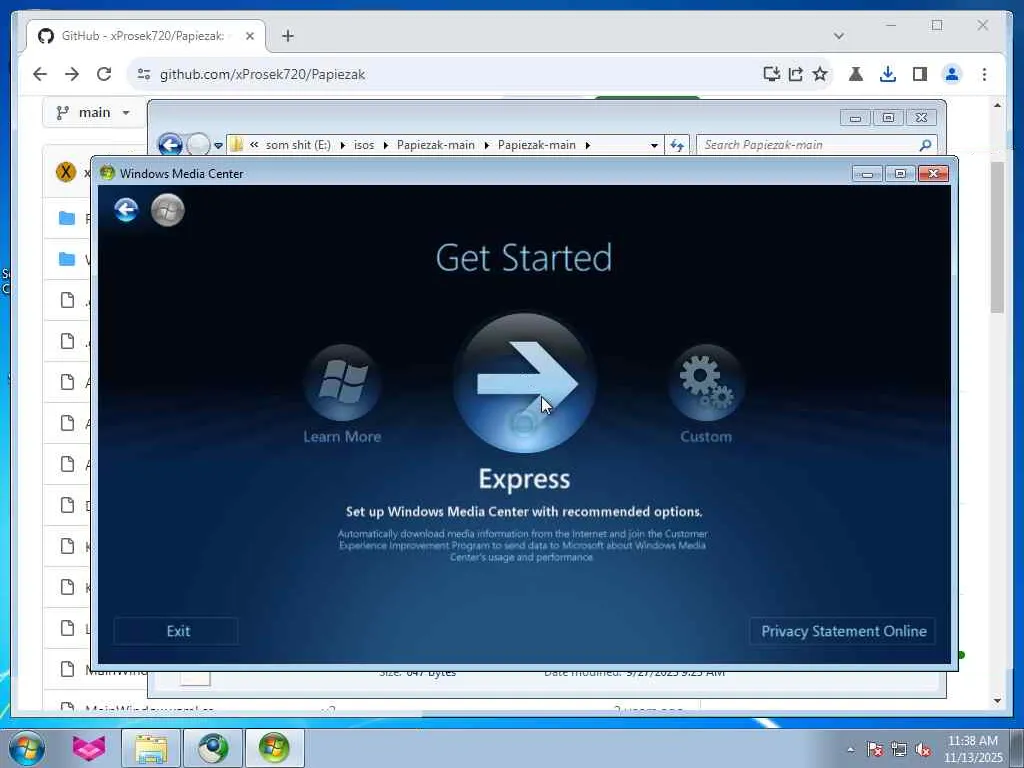Open Chrome downloads icon
Image resolution: width=1024 pixels, height=768 pixels.
tap(888, 74)
